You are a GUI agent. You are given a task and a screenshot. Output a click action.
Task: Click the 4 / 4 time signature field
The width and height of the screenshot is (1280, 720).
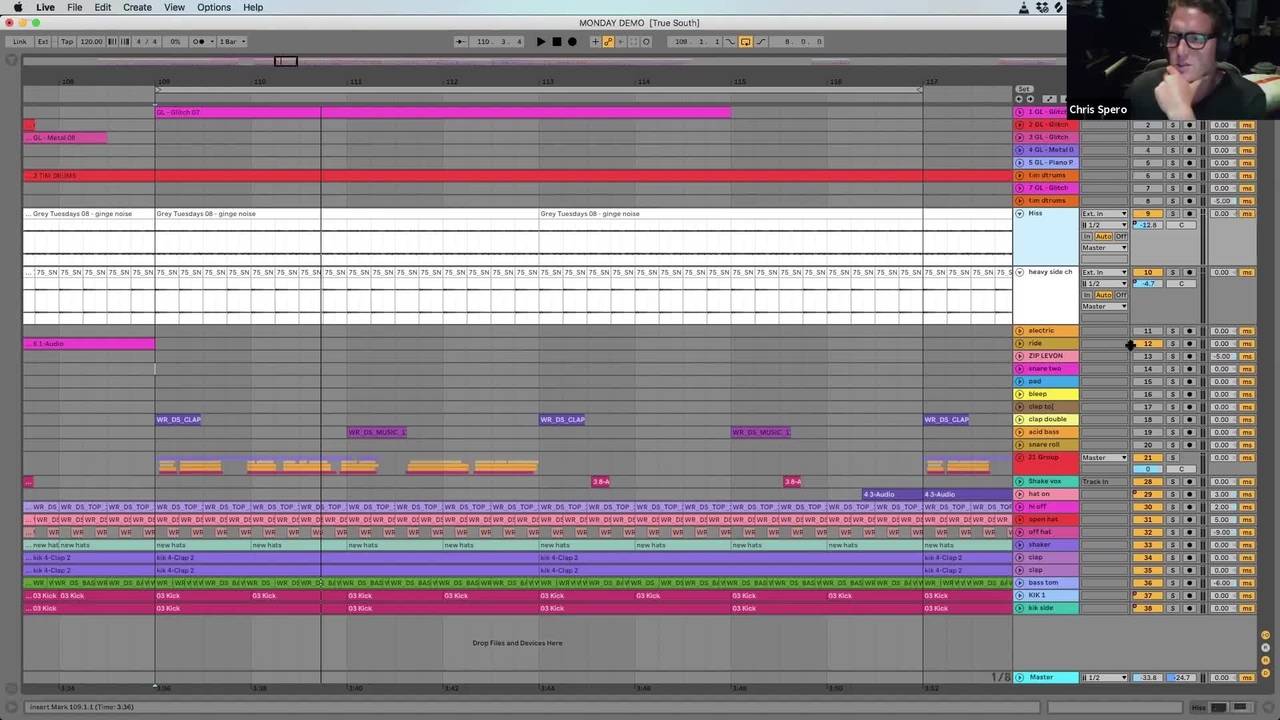point(147,42)
